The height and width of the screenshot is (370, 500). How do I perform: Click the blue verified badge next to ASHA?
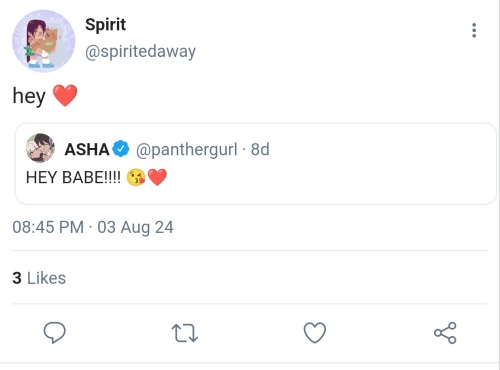click(x=121, y=149)
